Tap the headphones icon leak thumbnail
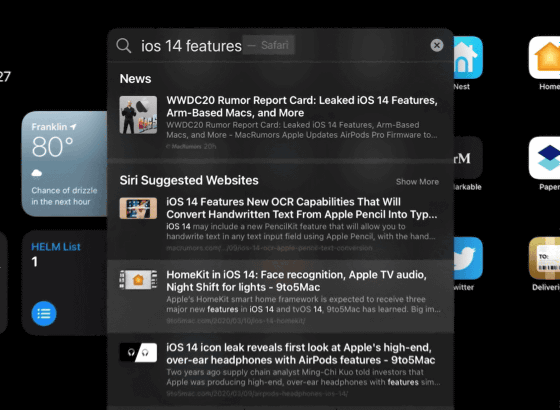 point(138,352)
